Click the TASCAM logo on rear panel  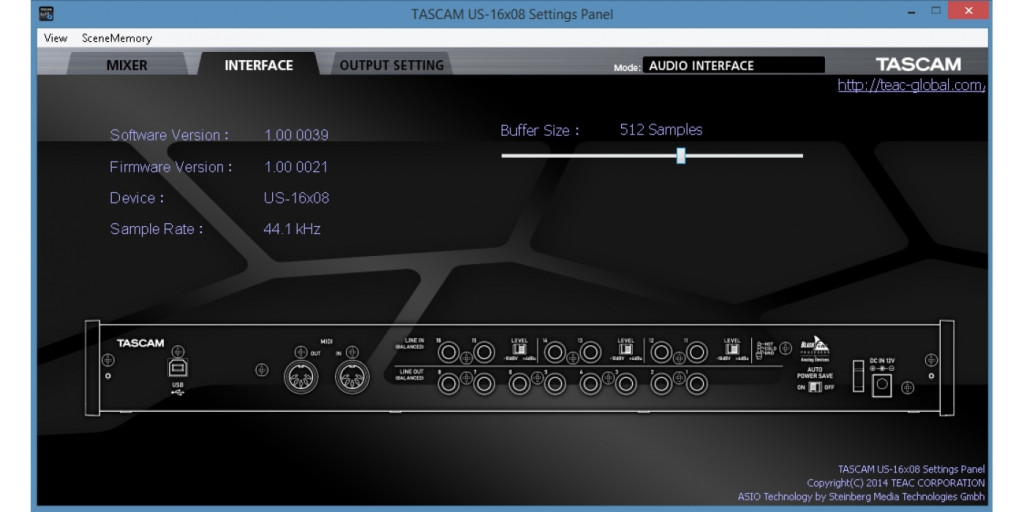tap(140, 344)
